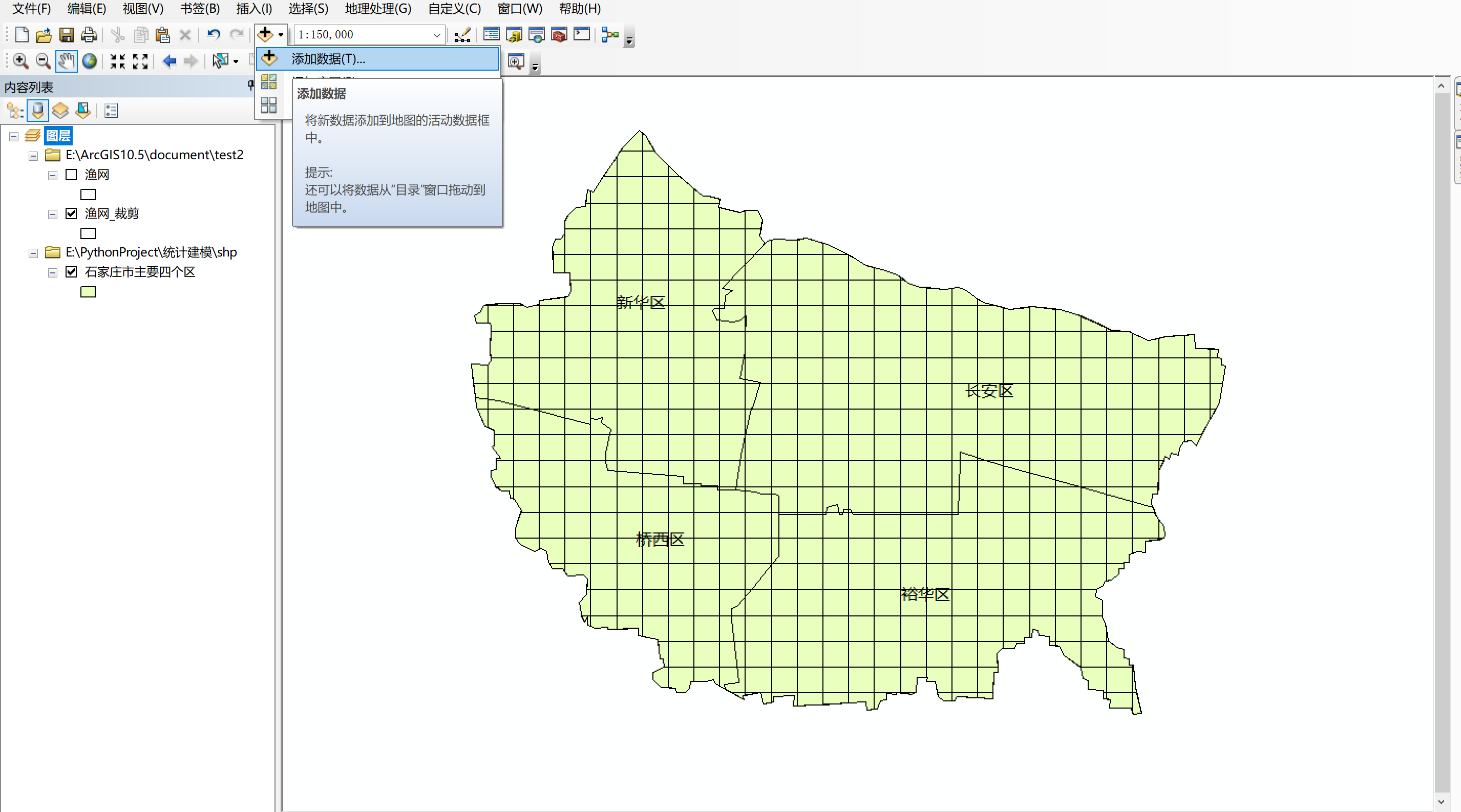Click the green fill symbol swatch
The height and width of the screenshot is (812, 1461).
click(x=88, y=291)
